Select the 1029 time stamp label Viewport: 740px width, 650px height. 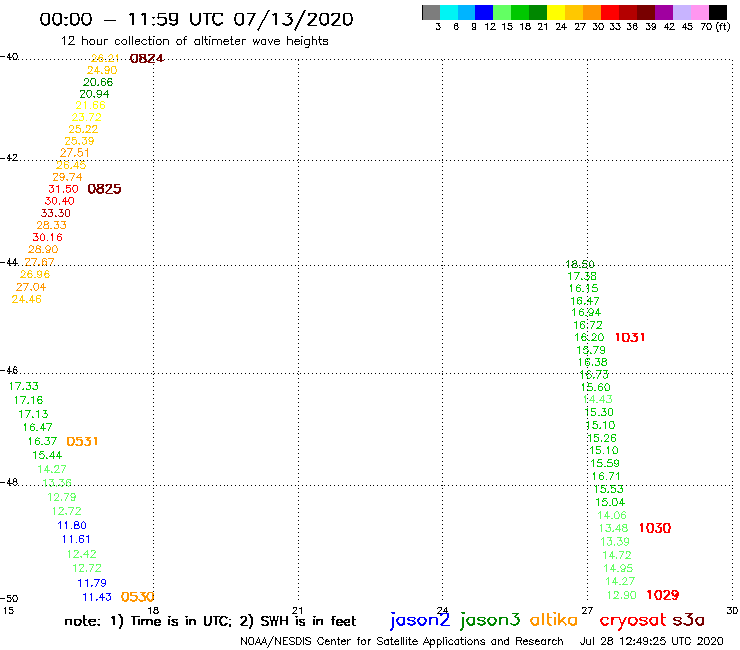(663, 595)
